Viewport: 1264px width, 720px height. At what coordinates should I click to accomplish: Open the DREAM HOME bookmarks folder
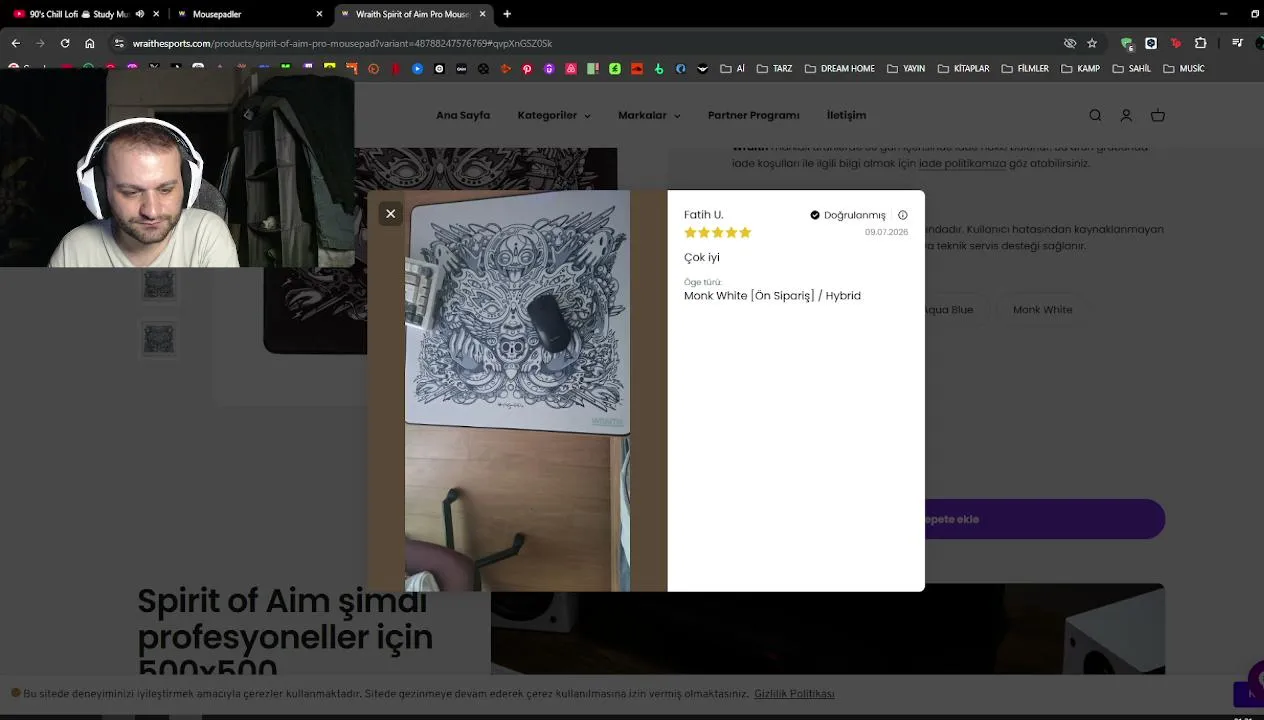point(839,68)
